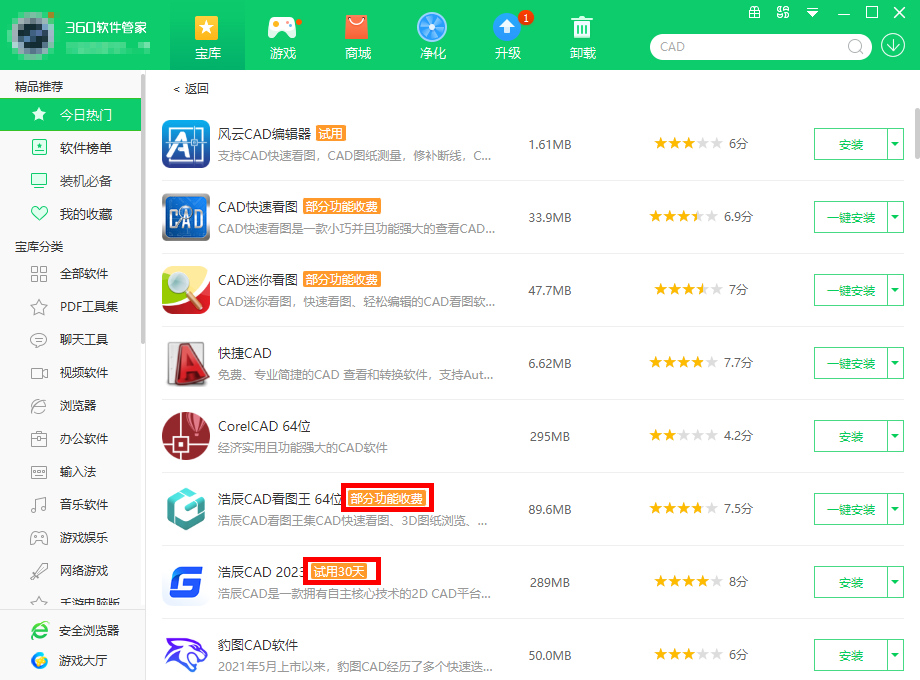Open the skin/theme icon in title bar
This screenshot has width=920, height=680.
click(783, 12)
